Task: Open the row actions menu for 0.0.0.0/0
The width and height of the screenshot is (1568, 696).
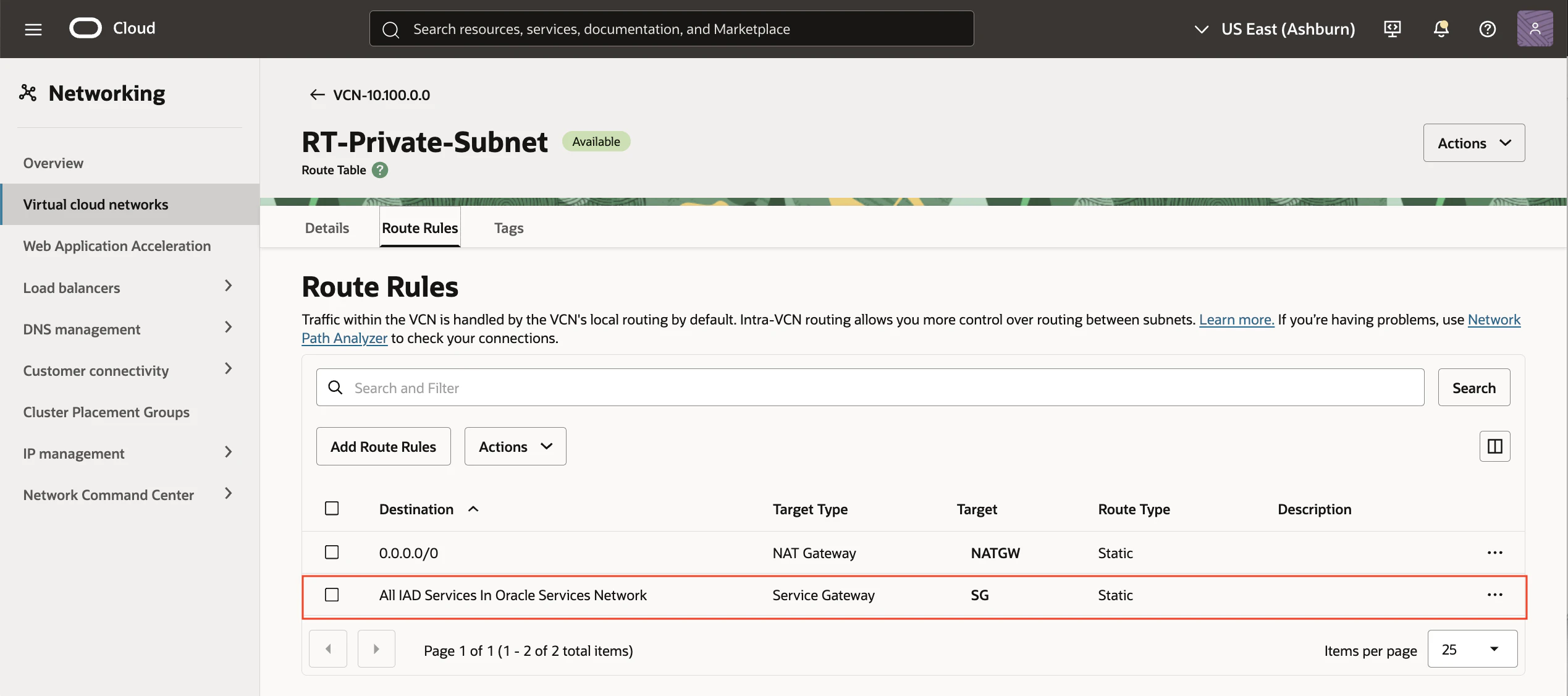Action: [1494, 553]
